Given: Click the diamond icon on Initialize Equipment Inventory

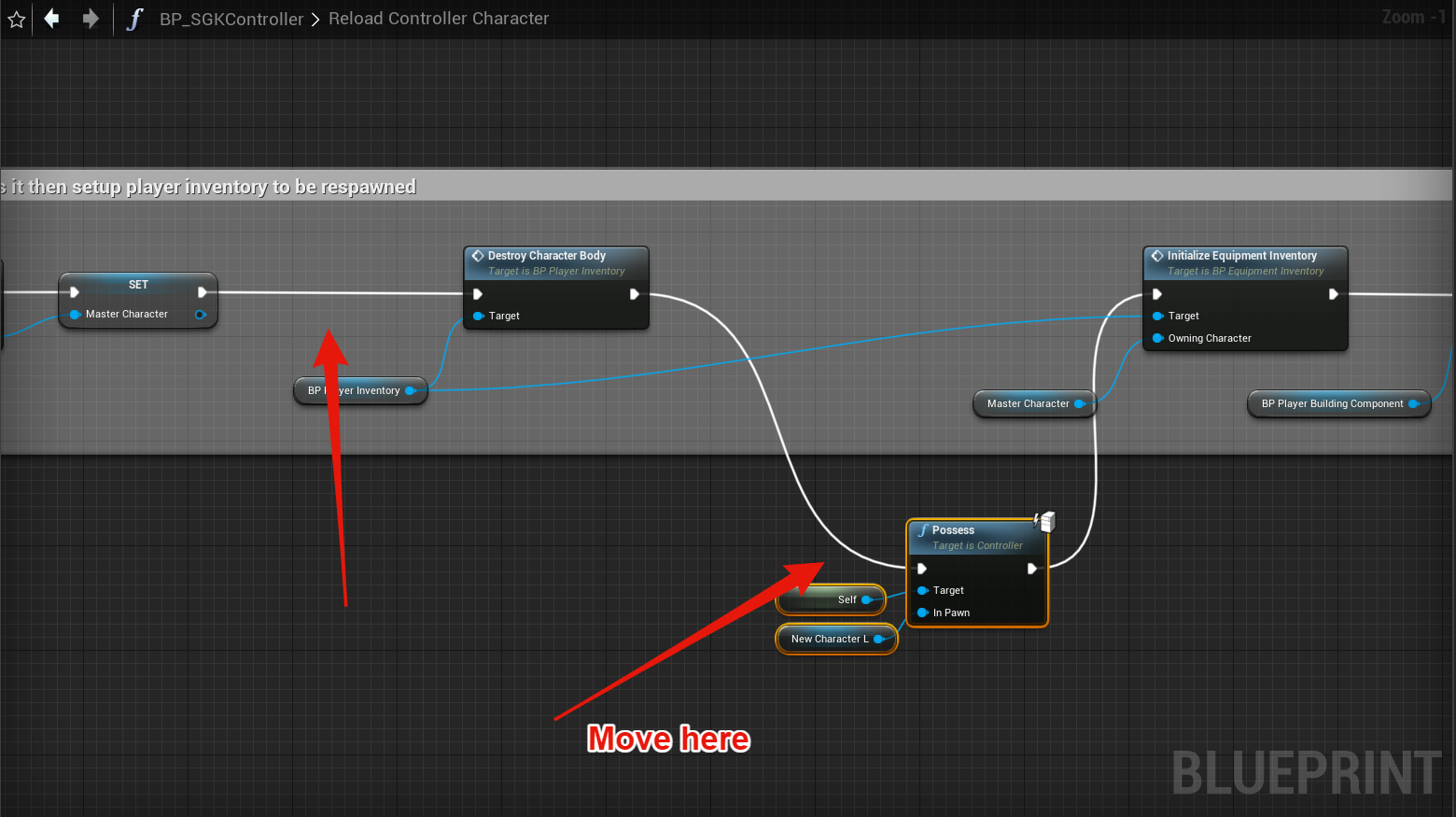Looking at the screenshot, I should click(1157, 255).
